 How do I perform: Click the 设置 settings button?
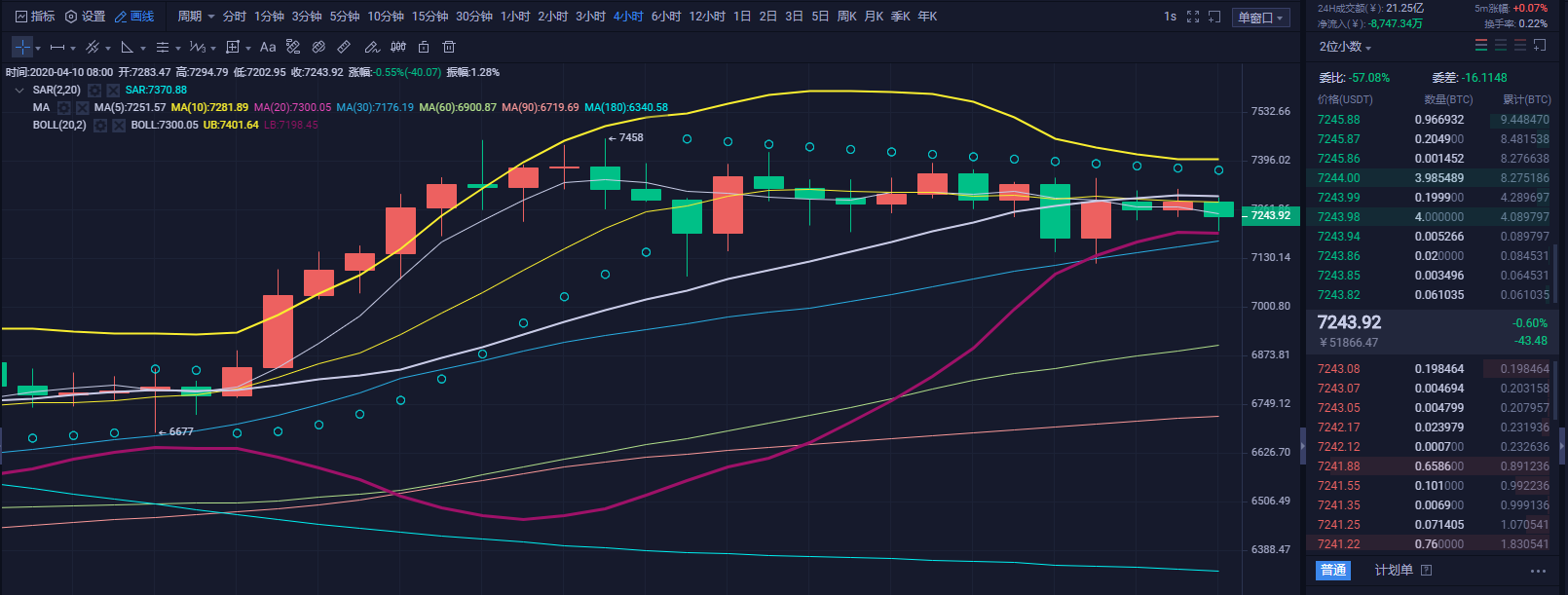[85, 17]
